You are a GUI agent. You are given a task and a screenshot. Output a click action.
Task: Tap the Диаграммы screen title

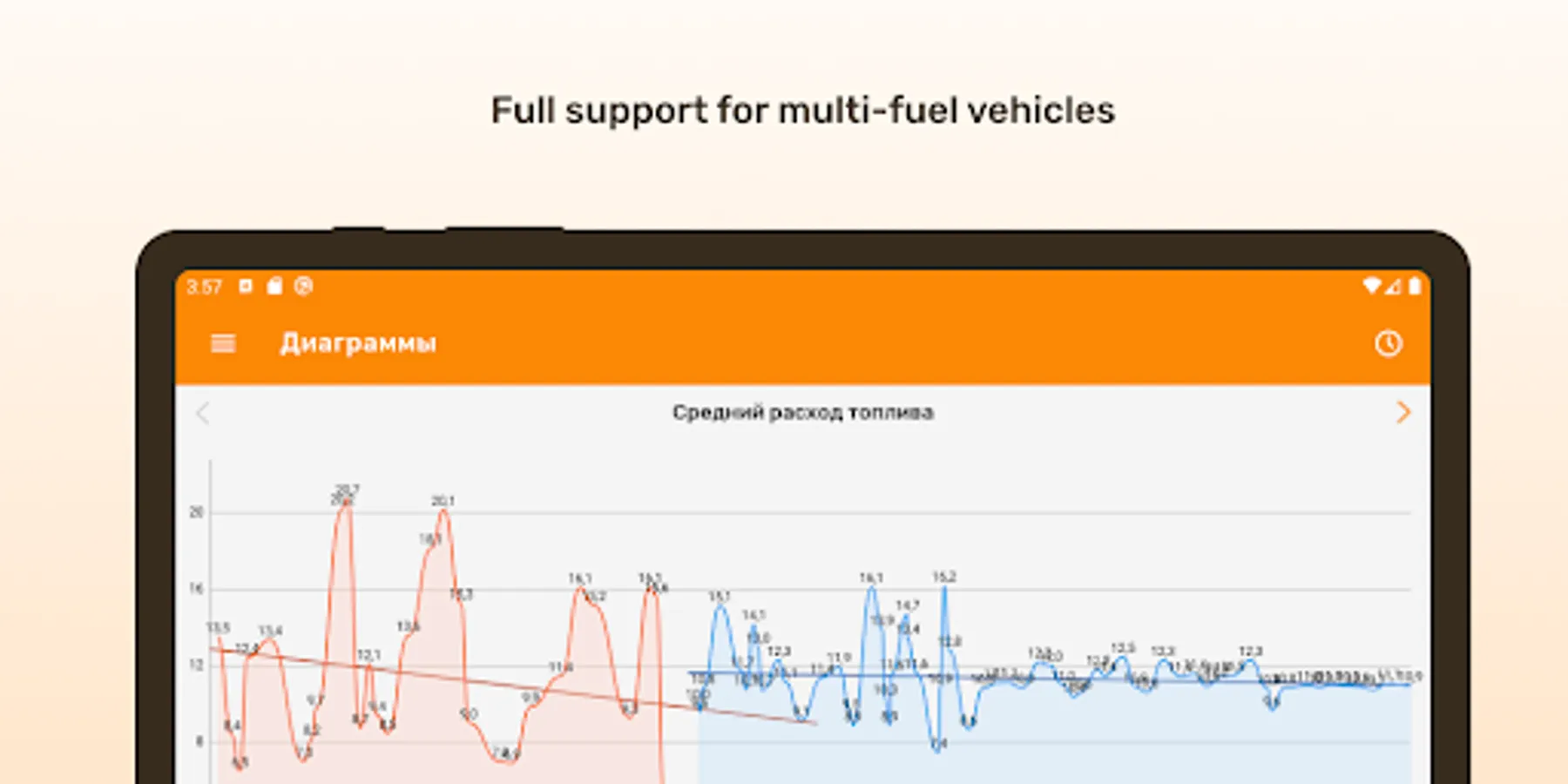358,343
